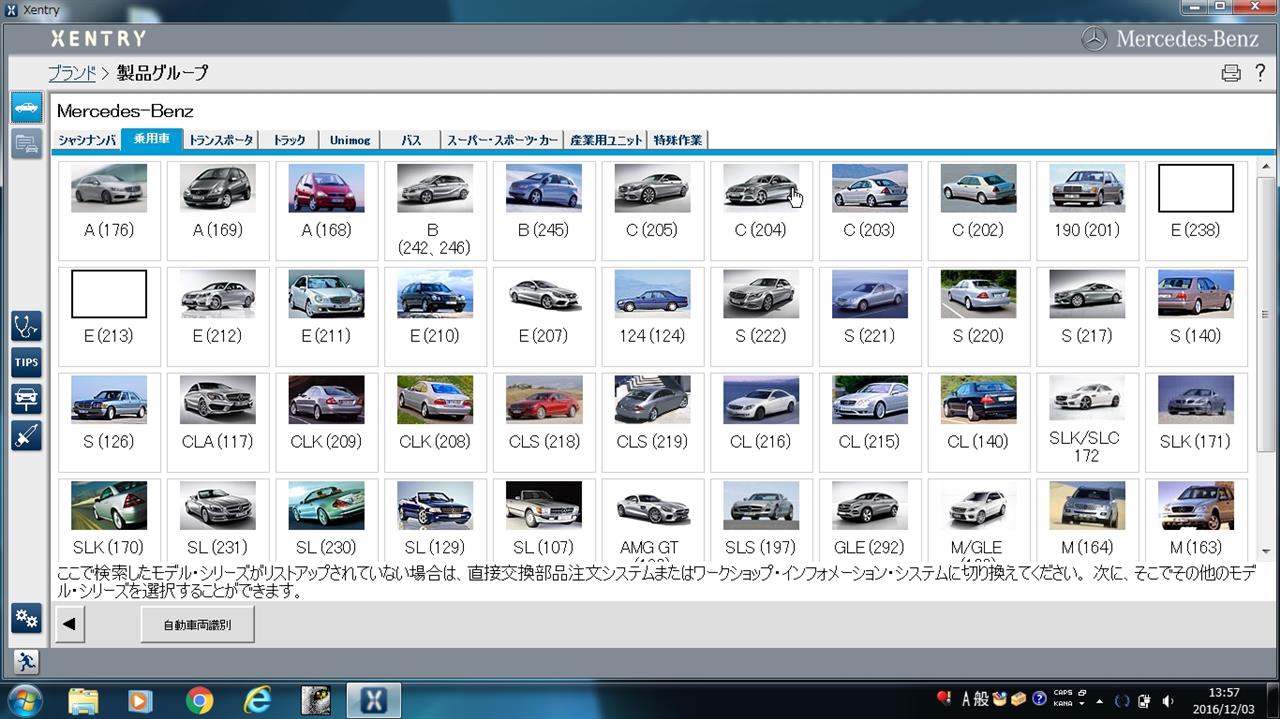Select the CLK (209) model tile
This screenshot has width=1280, height=719.
[x=327, y=422]
